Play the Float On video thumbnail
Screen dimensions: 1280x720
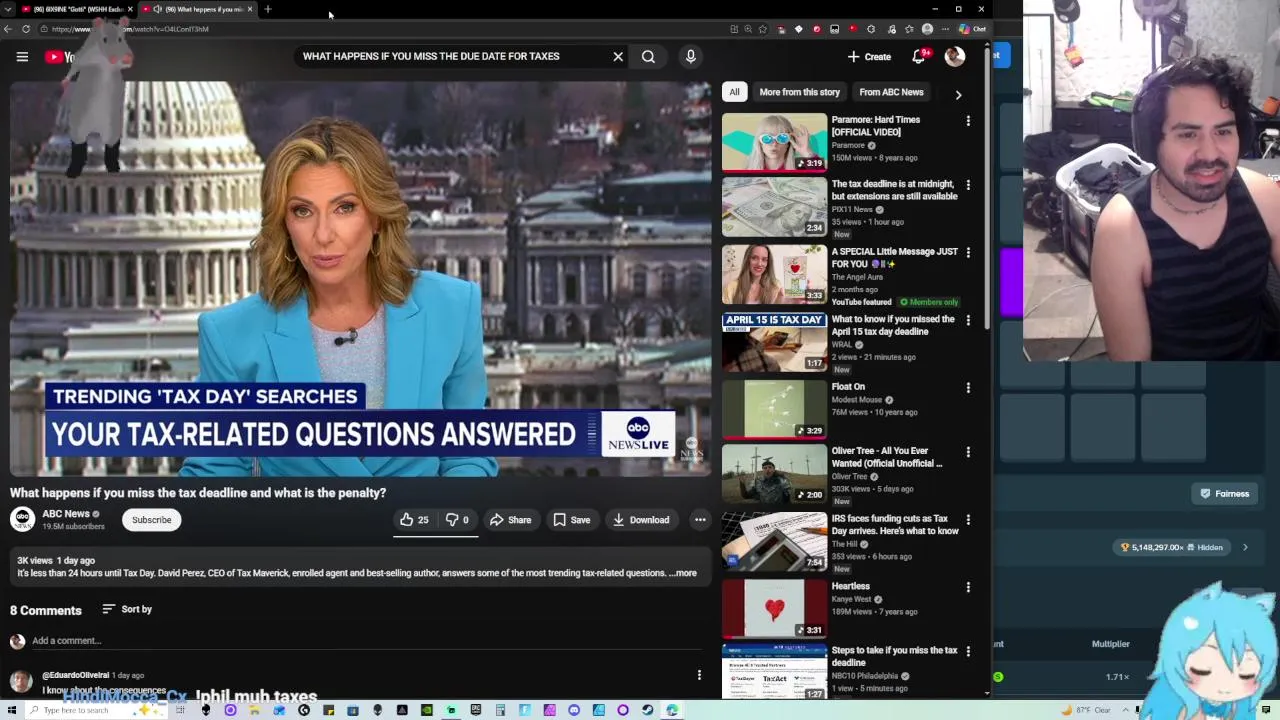pos(774,410)
